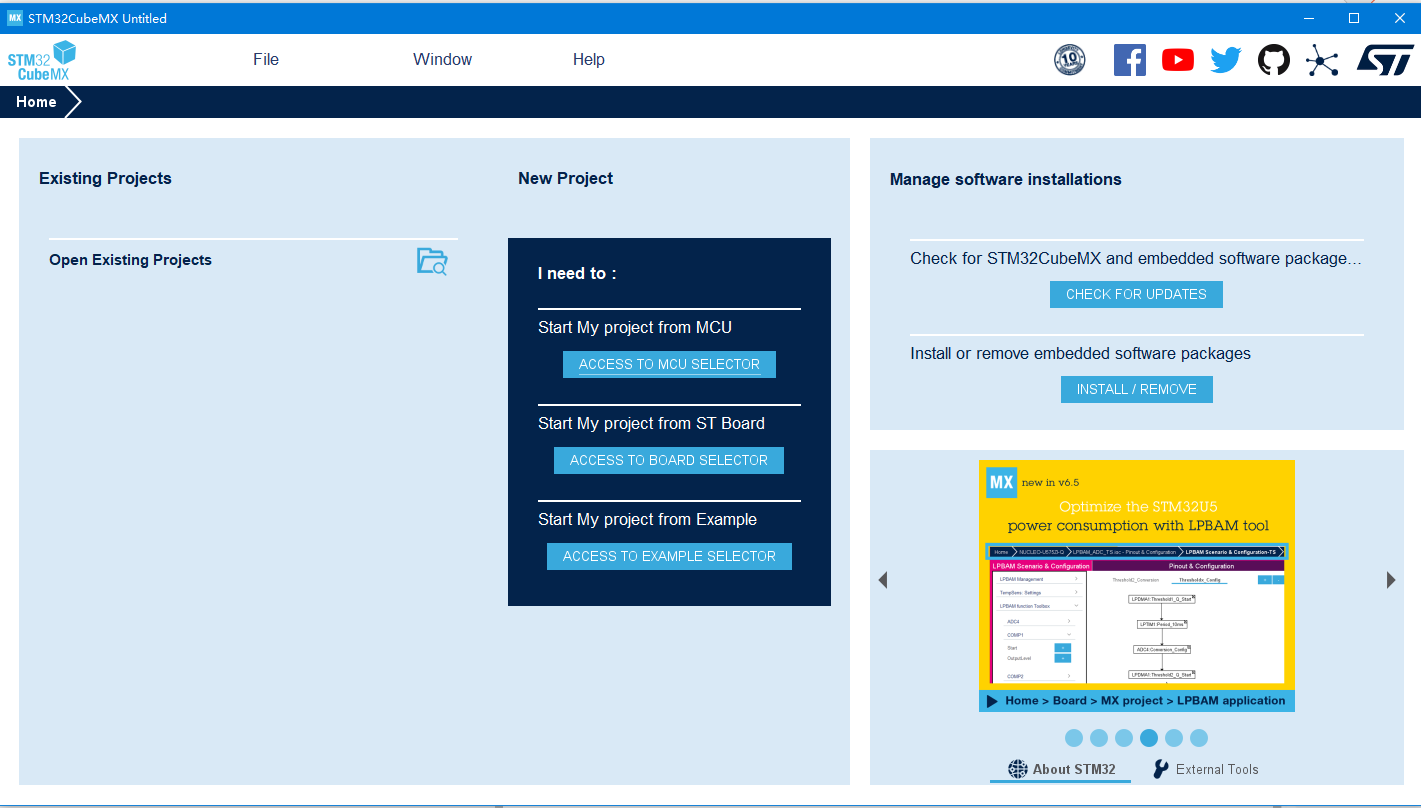This screenshot has height=808, width=1421.
Task: Open the Help menu
Action: click(x=589, y=59)
